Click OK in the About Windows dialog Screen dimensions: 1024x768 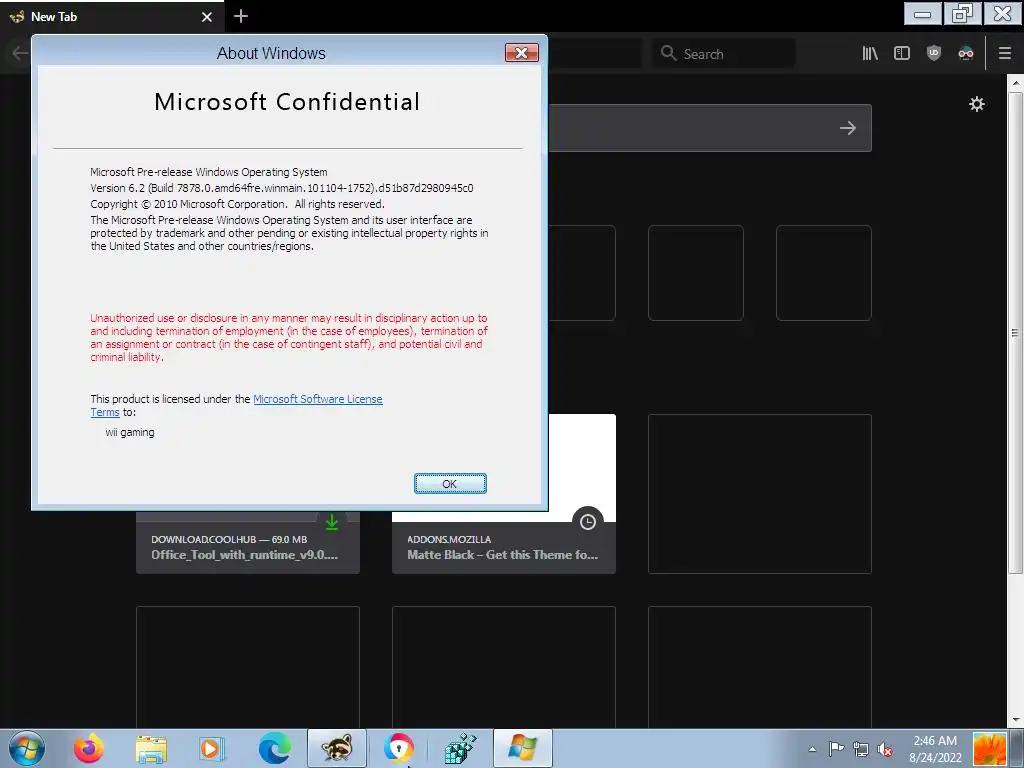tap(450, 484)
